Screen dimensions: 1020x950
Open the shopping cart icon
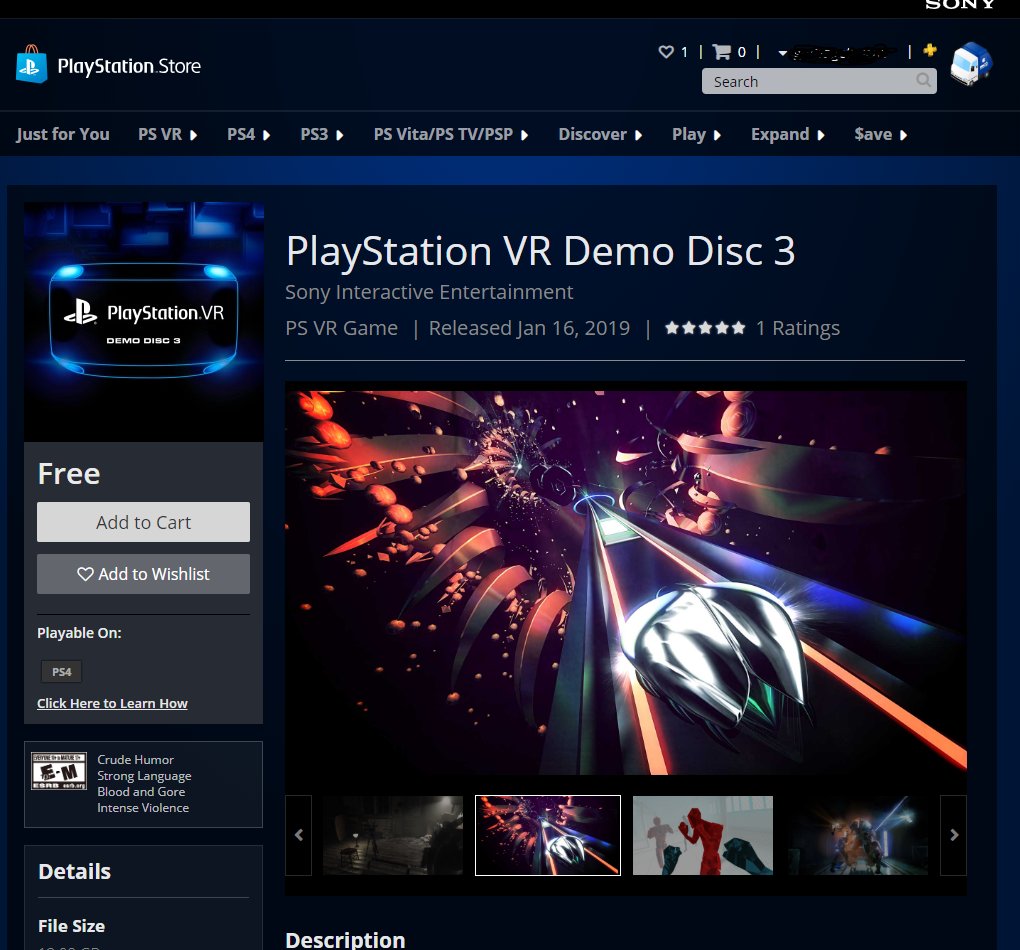[721, 51]
